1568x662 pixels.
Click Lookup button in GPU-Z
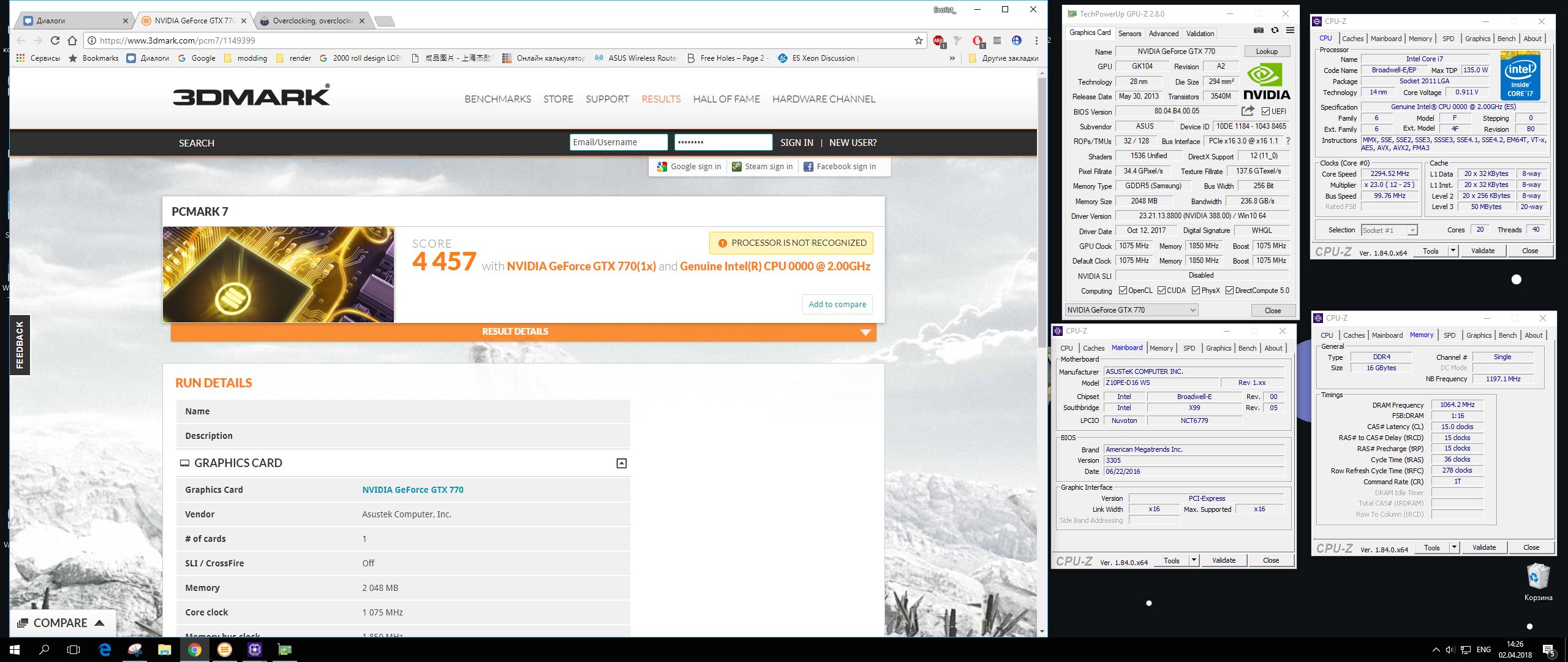[x=1267, y=51]
